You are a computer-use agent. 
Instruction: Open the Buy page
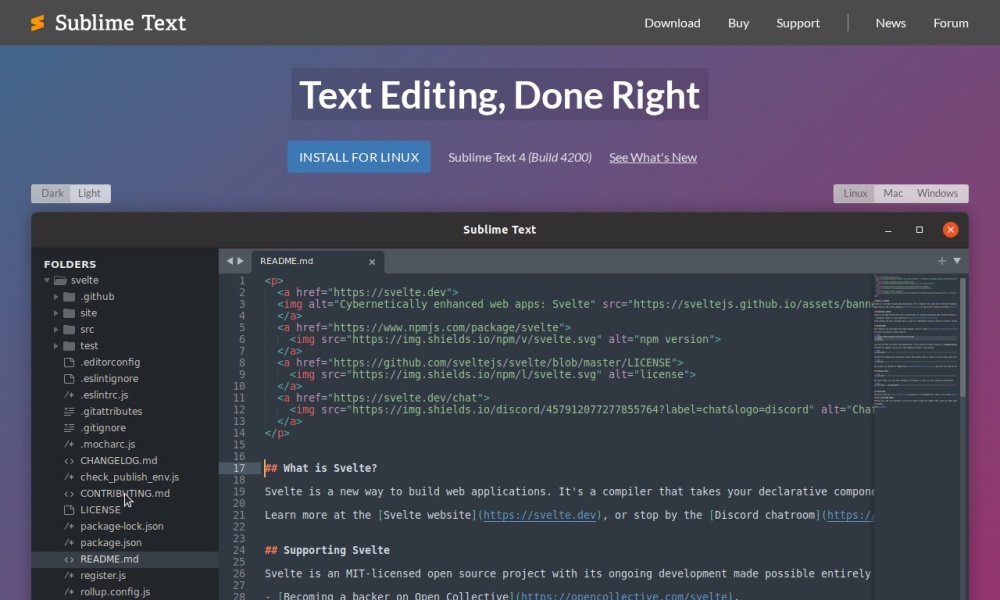click(x=739, y=23)
